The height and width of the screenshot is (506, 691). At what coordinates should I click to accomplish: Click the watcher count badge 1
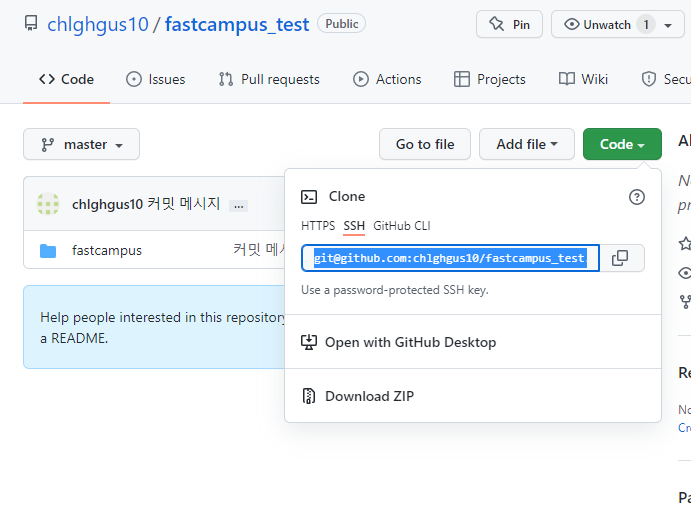tap(646, 25)
